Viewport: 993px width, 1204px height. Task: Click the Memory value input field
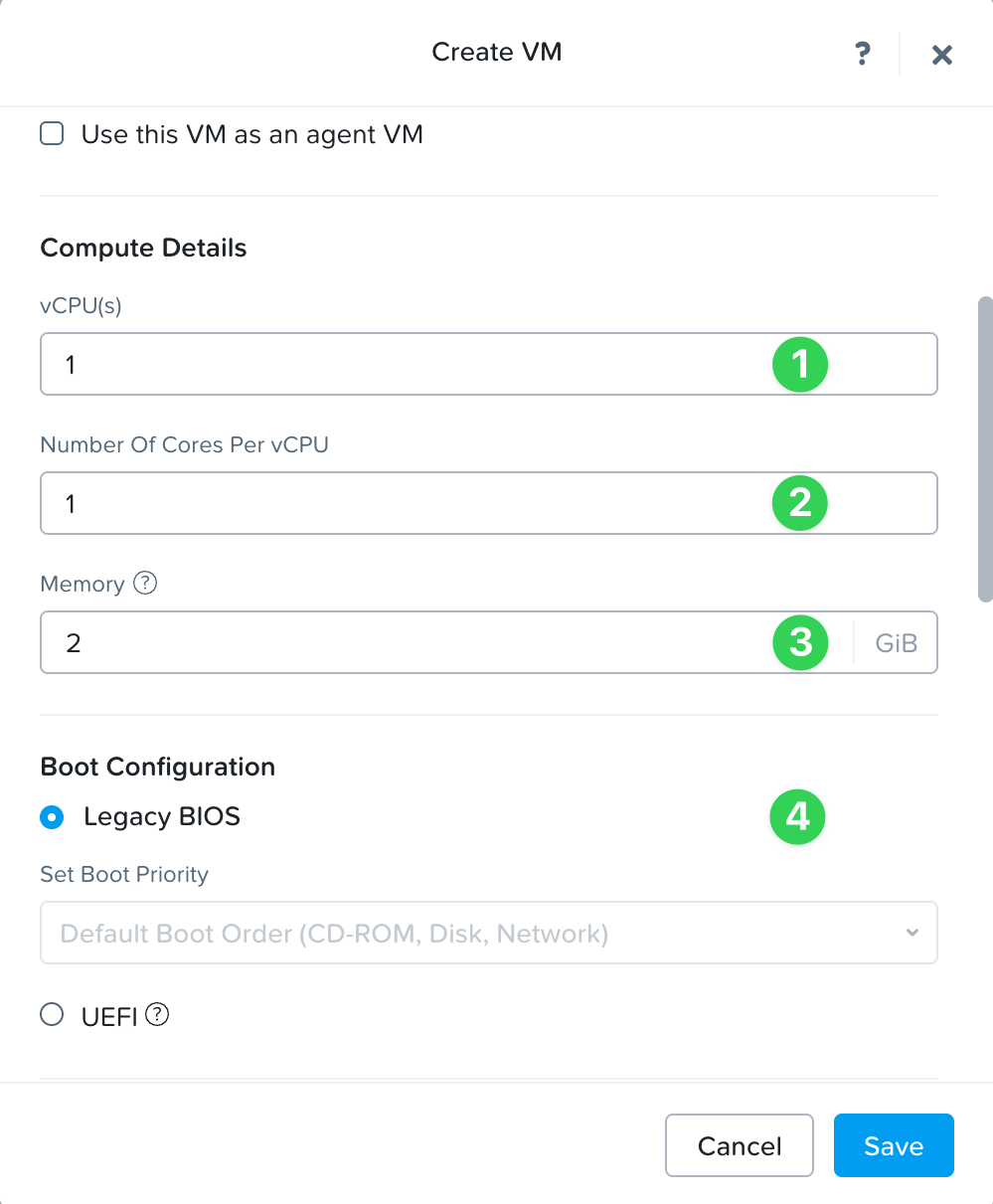pyautogui.click(x=398, y=642)
